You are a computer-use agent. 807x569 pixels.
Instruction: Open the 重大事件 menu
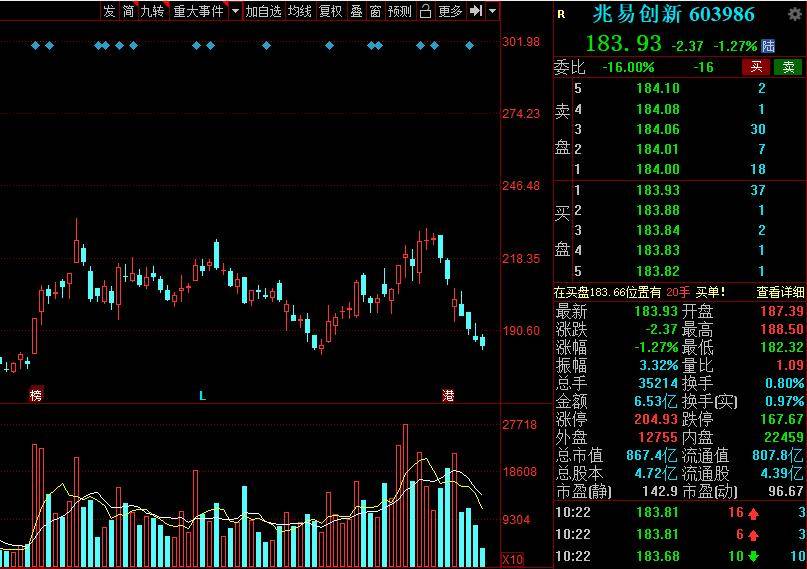click(198, 11)
